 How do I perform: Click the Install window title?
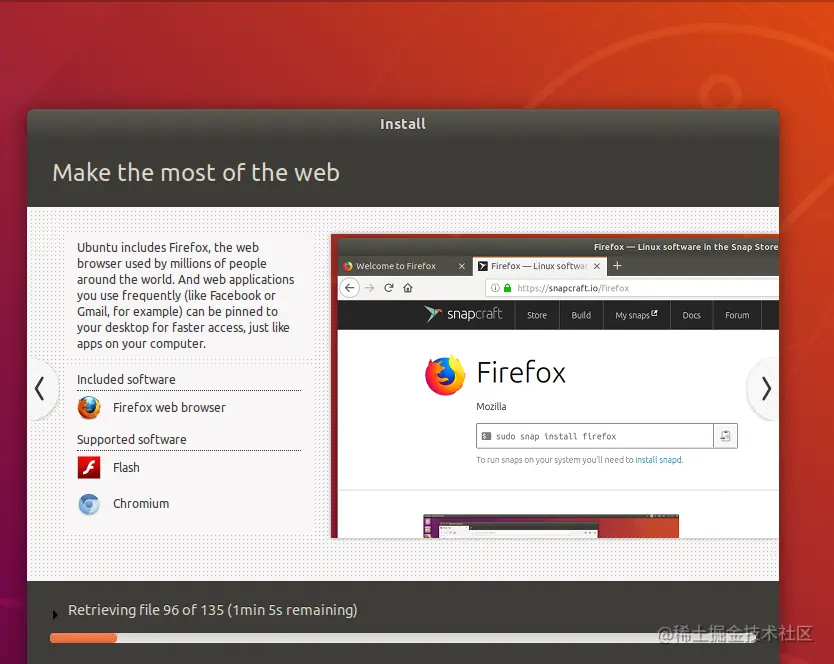tap(403, 124)
